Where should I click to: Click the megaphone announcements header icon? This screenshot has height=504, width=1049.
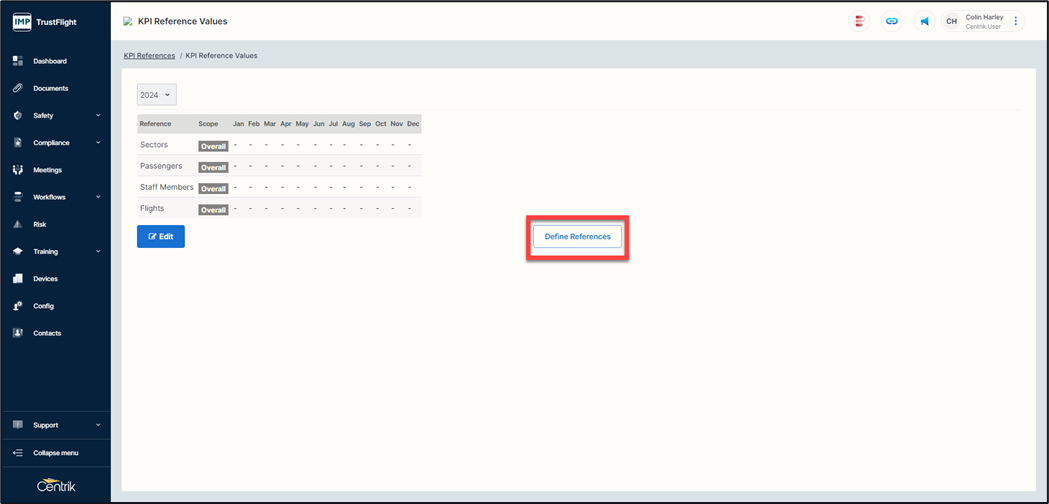tap(925, 21)
